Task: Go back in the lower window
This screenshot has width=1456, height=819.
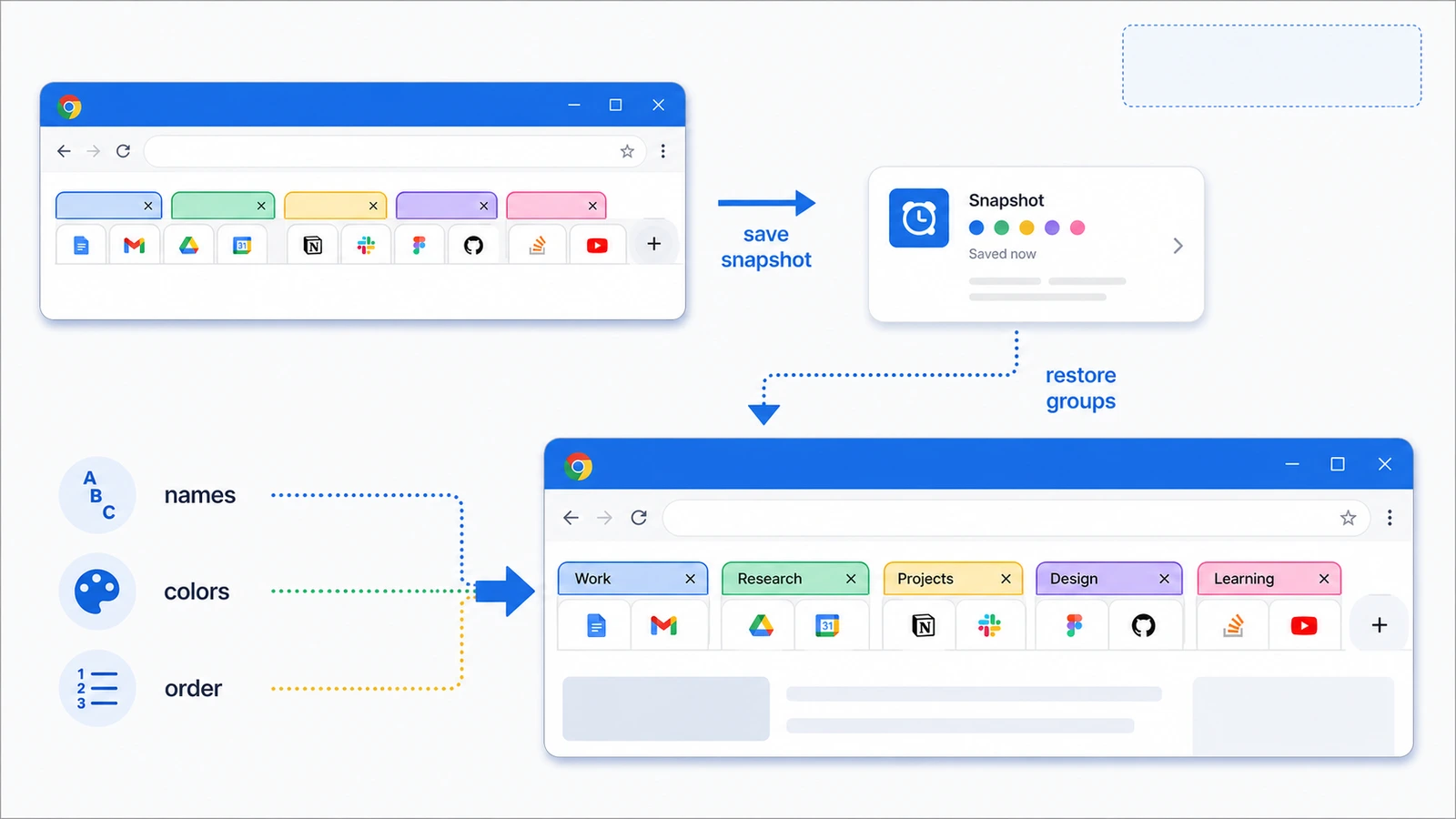Action: pyautogui.click(x=571, y=518)
